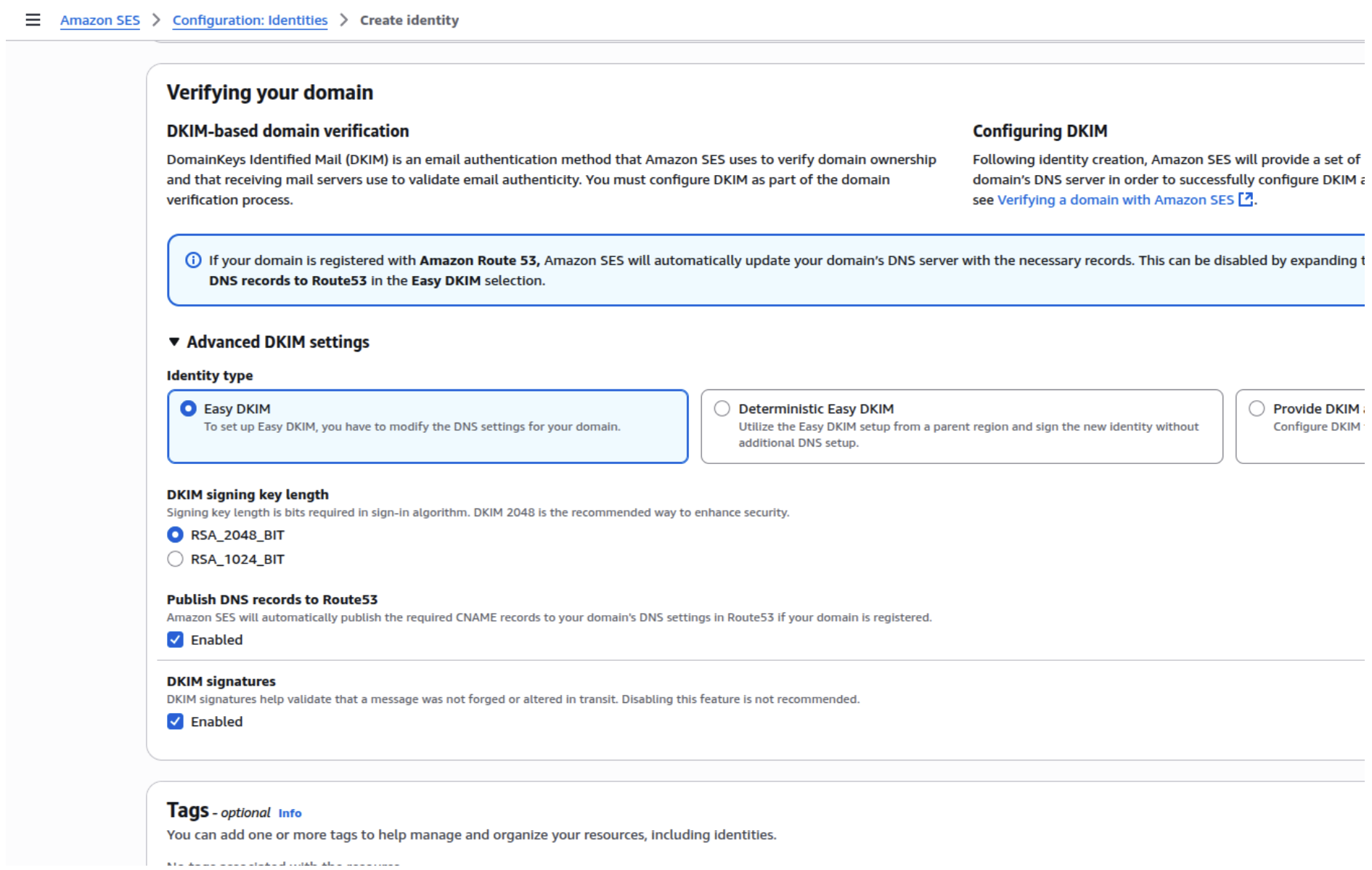Go to Amazon SES breadcrumb
Image resolution: width=1372 pixels, height=870 pixels.
point(100,20)
